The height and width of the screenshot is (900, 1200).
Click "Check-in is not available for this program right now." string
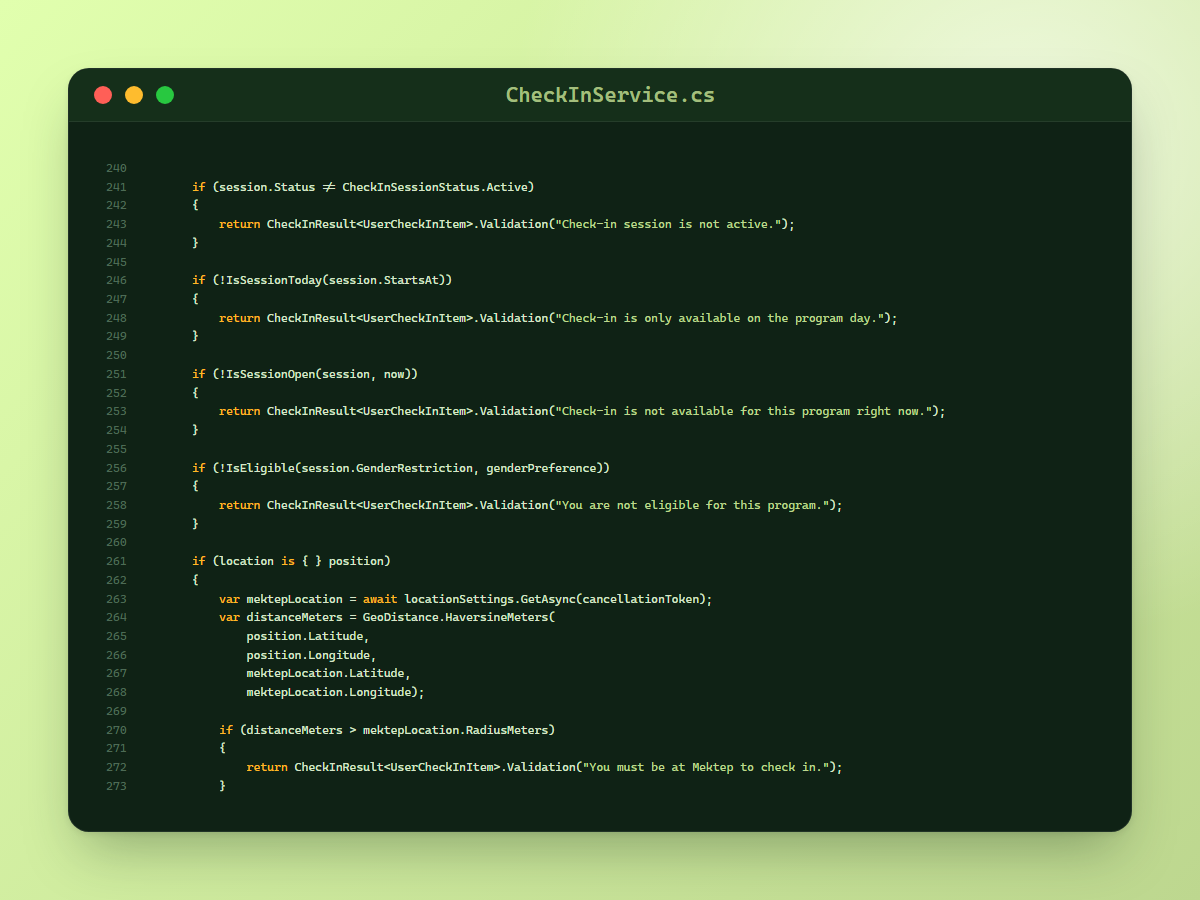(743, 411)
